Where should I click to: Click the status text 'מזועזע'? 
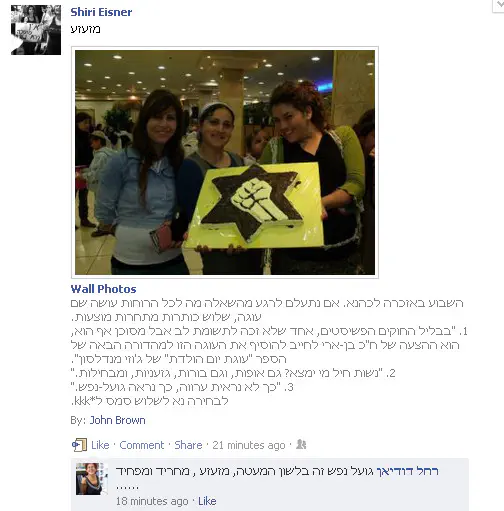point(85,29)
